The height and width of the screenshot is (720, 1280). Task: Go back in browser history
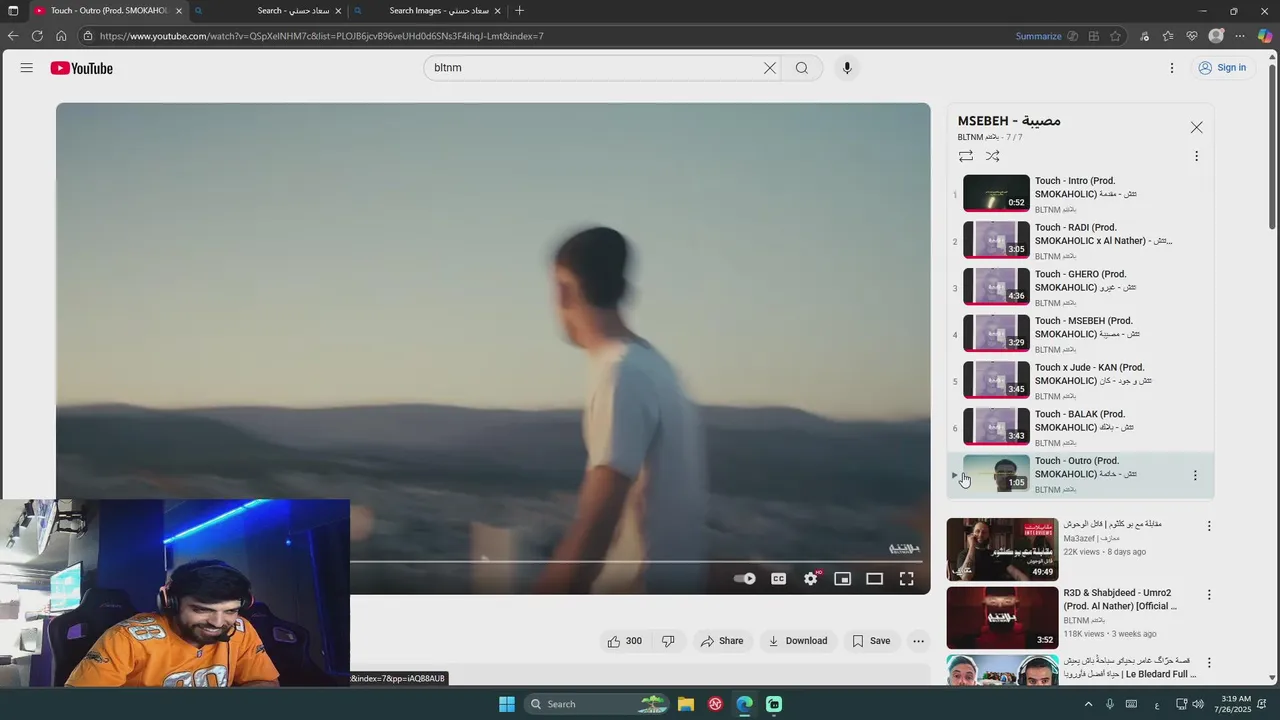[13, 36]
